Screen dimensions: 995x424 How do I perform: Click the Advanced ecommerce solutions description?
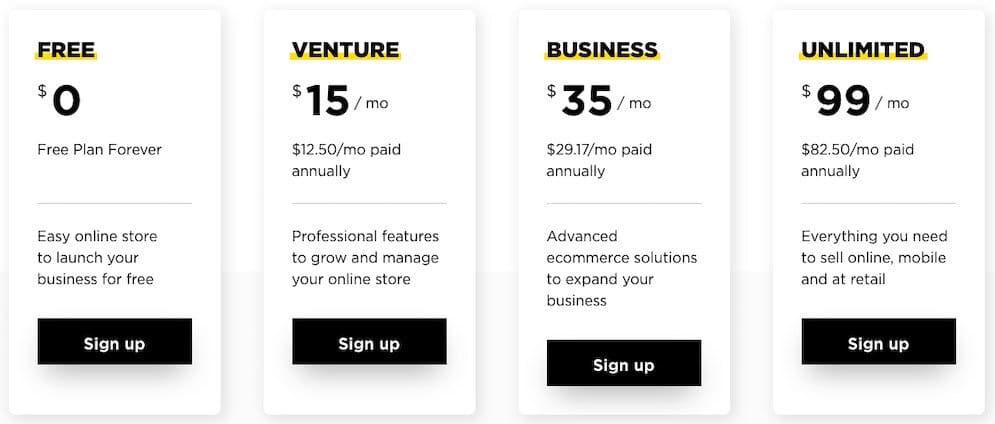(x=622, y=268)
